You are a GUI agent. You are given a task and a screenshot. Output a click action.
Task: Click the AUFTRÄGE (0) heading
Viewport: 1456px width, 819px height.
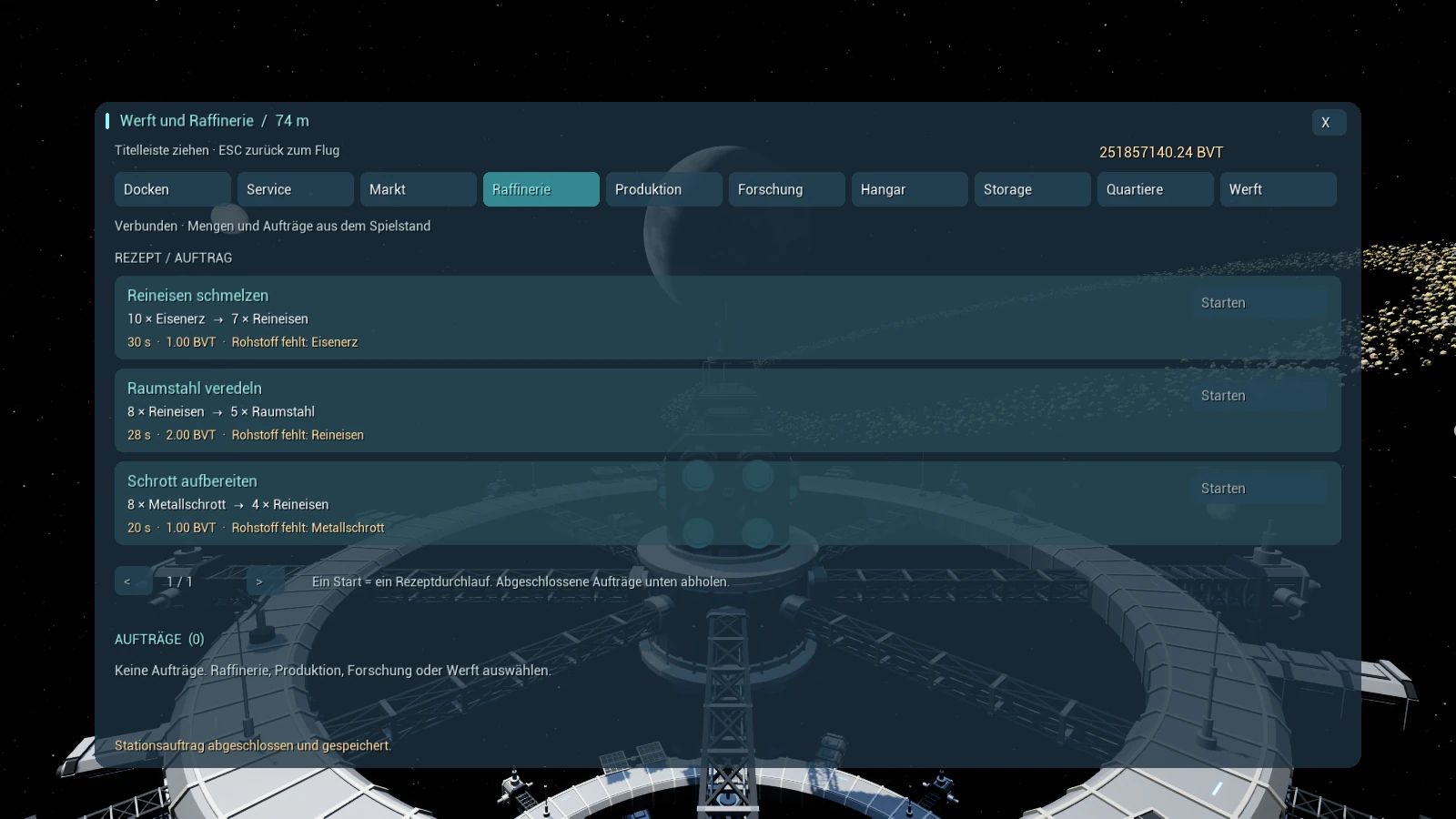click(x=159, y=640)
